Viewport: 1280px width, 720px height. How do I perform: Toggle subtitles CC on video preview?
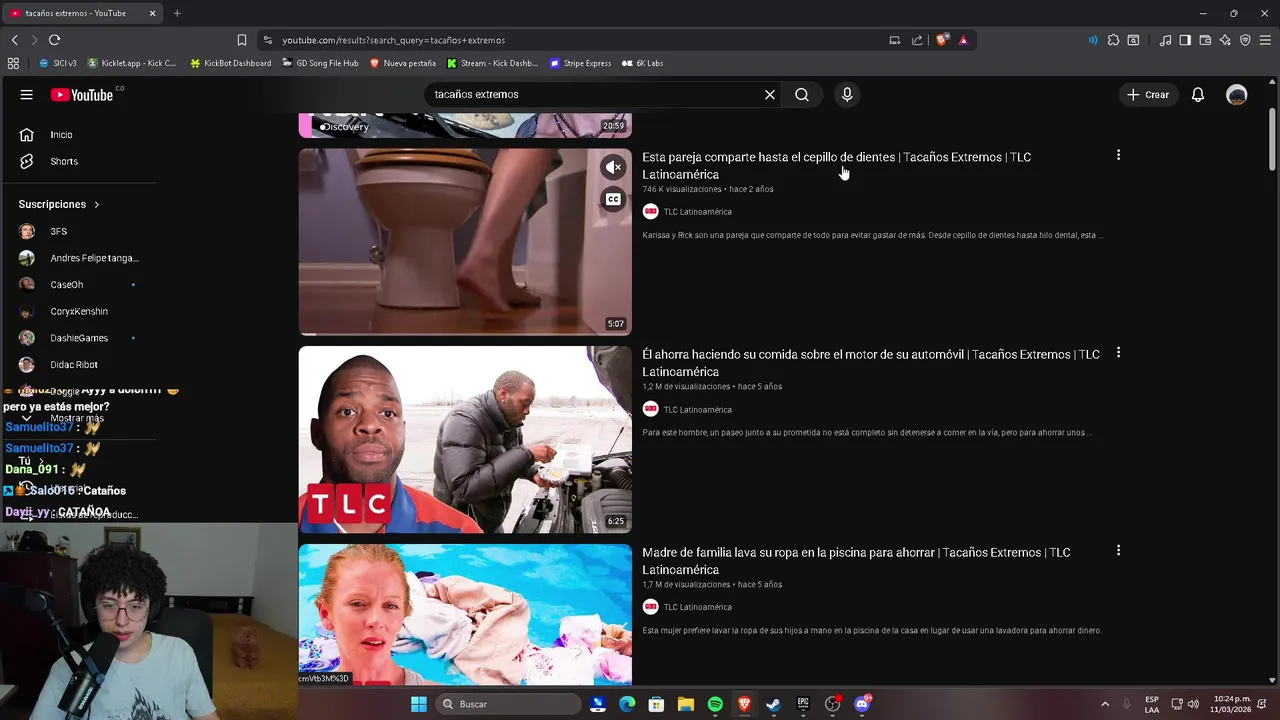(613, 199)
